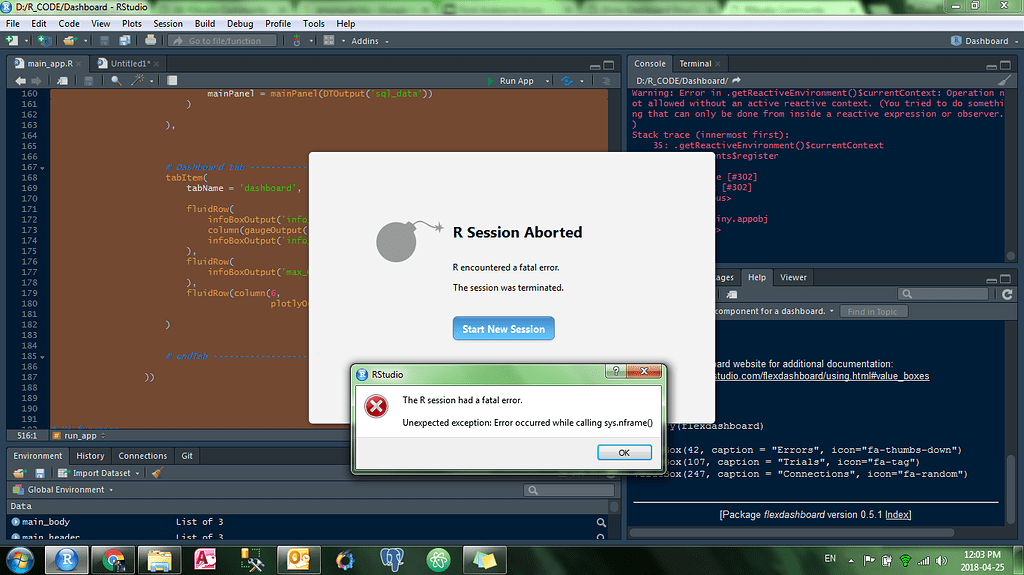
Task: Open the Connections tab
Action: click(142, 455)
